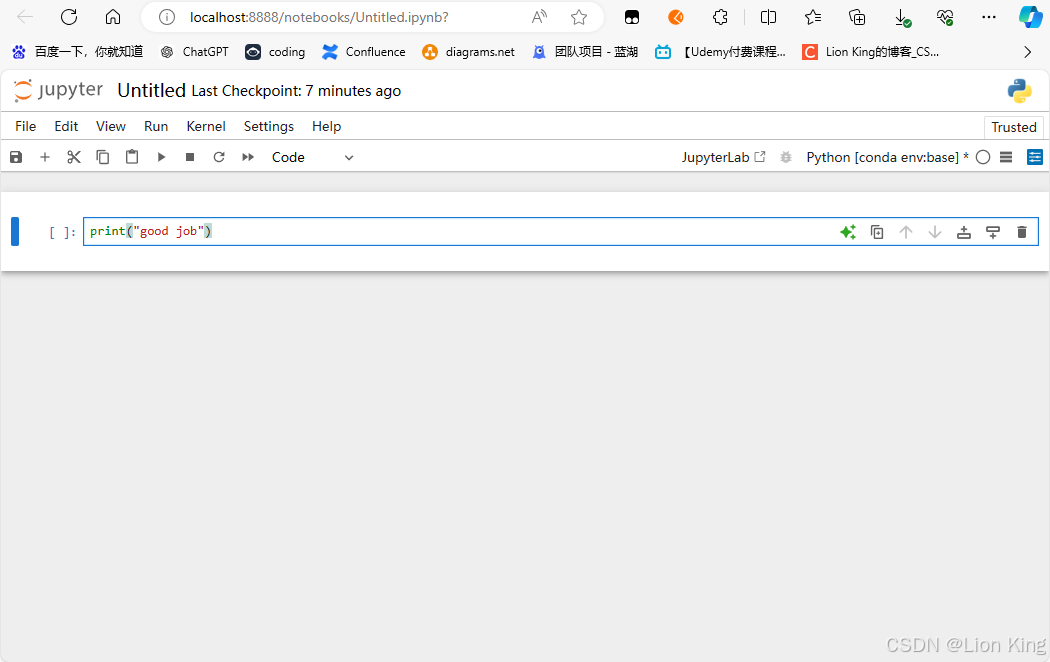Open the Edit menu

click(x=66, y=127)
